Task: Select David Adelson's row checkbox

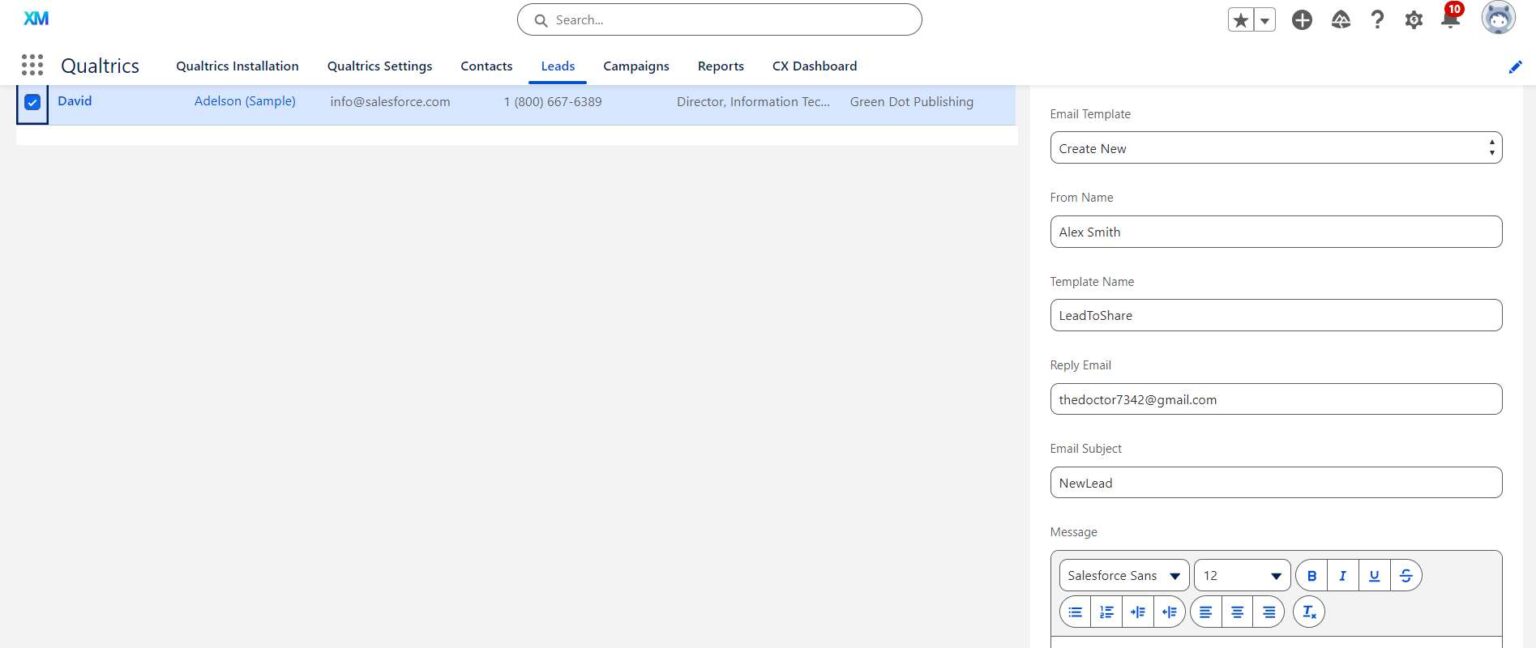Action: [x=32, y=101]
